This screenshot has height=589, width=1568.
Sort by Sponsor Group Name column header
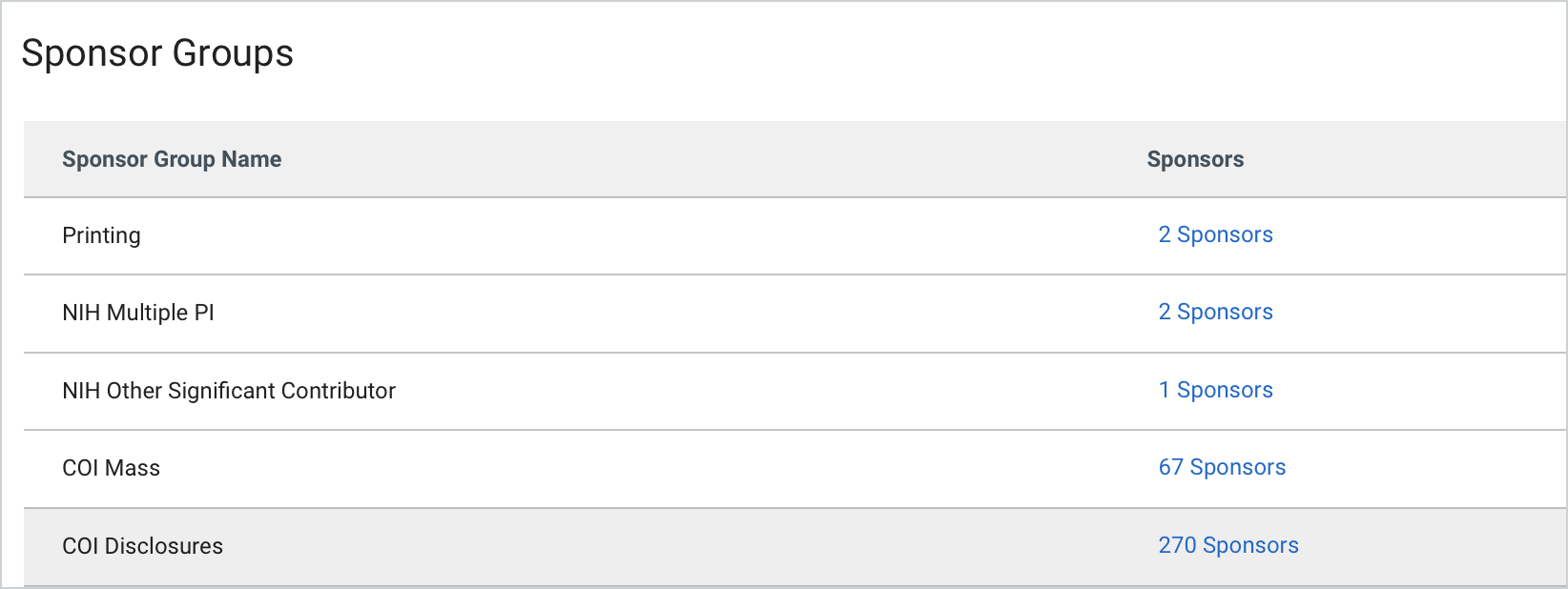[x=172, y=159]
